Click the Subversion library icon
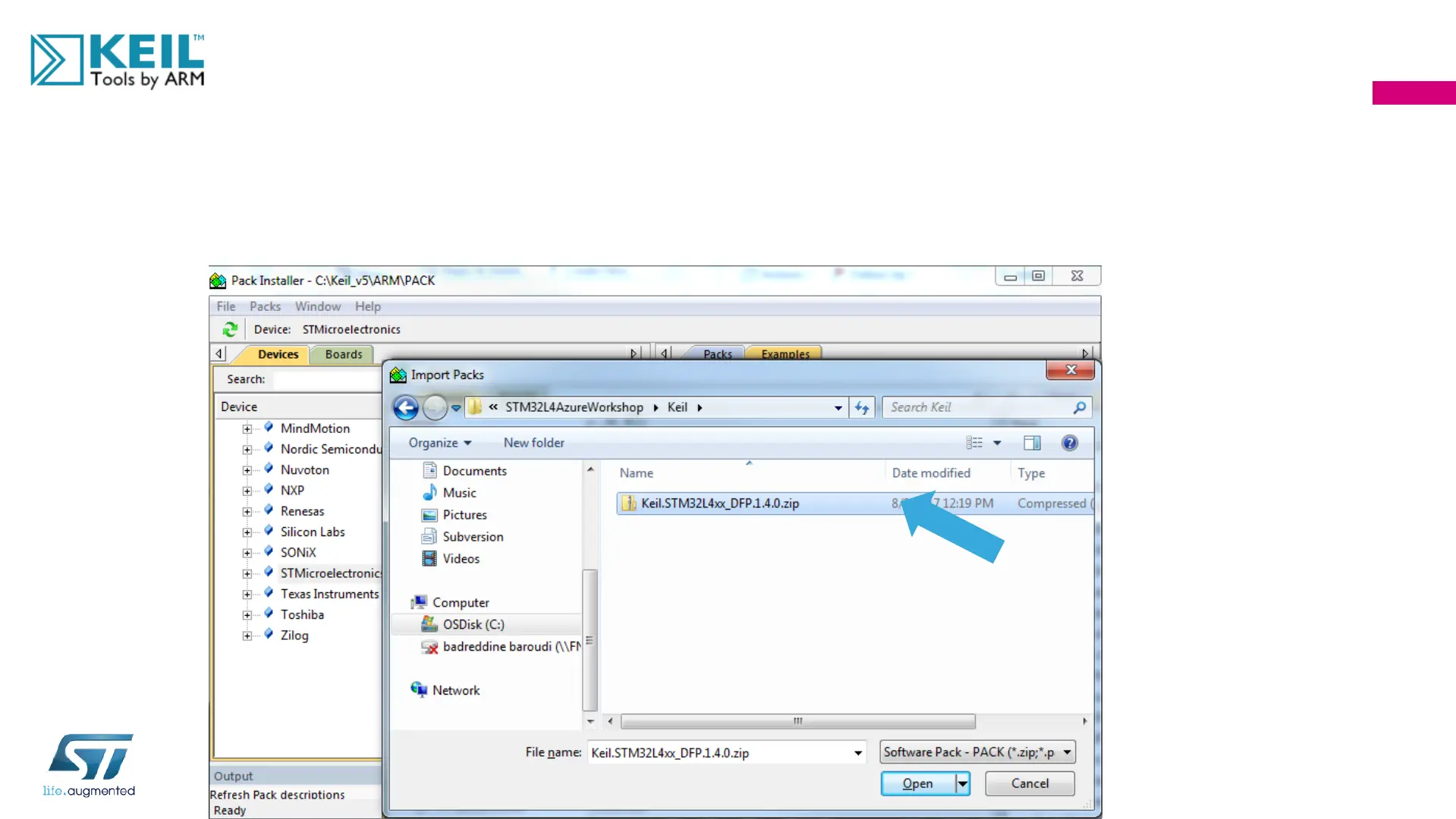 coord(429,537)
